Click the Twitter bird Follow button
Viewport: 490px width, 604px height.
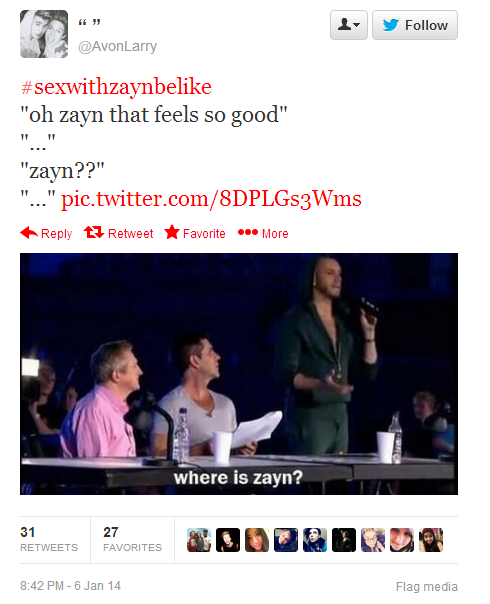tap(415, 25)
